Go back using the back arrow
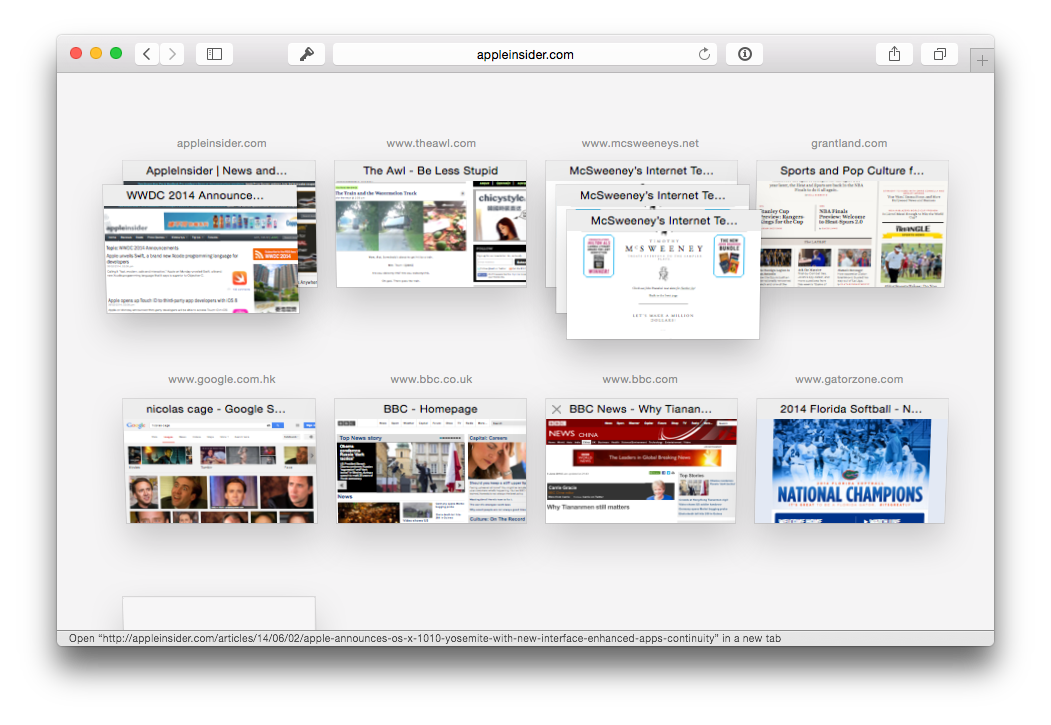Image resolution: width=1051 pixels, height=725 pixels. click(x=147, y=54)
